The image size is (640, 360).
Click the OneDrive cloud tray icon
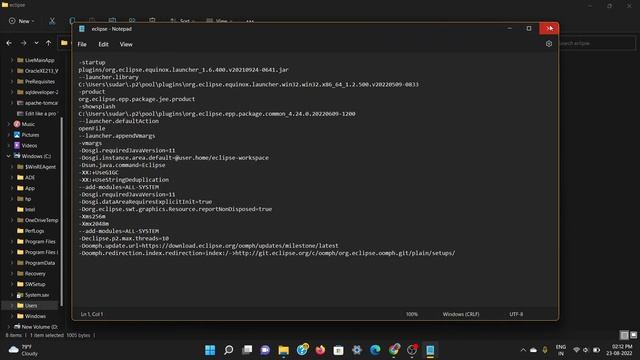click(x=533, y=350)
